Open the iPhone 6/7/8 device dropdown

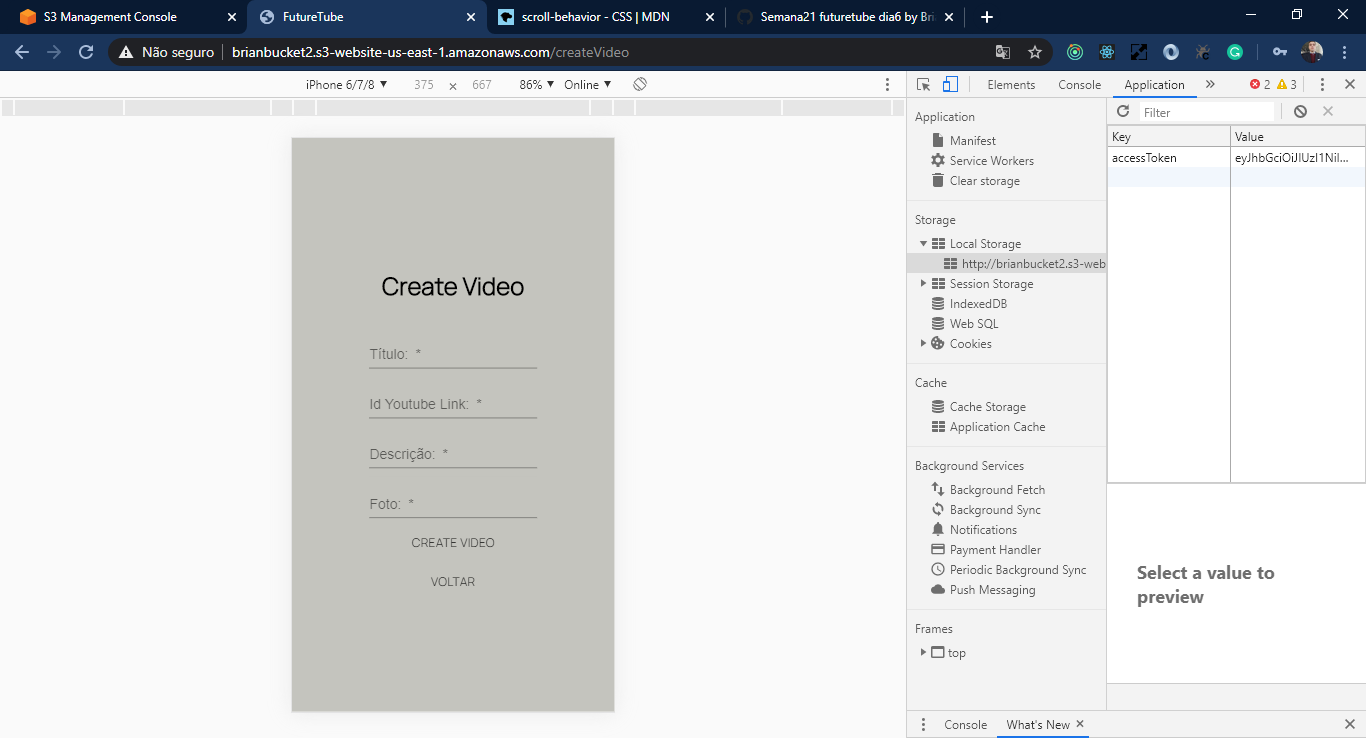(x=346, y=85)
